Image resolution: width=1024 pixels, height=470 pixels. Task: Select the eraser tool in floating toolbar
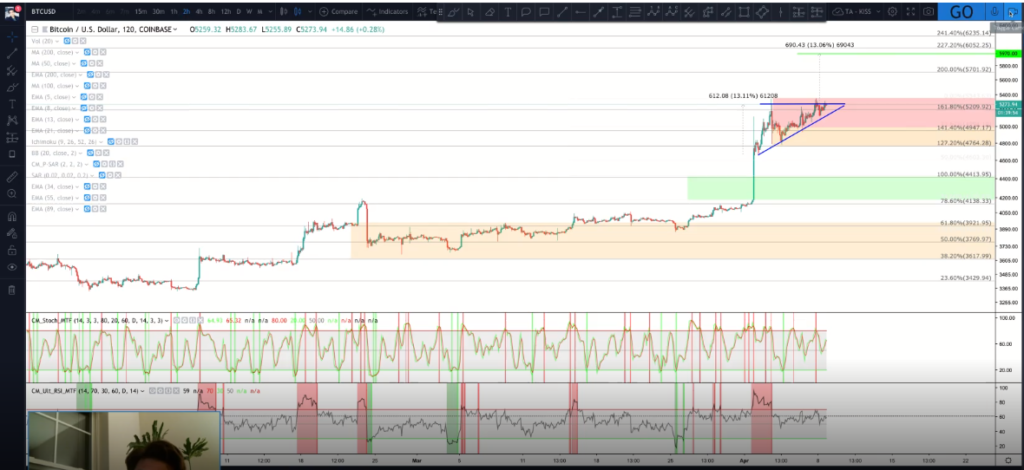click(x=488, y=12)
